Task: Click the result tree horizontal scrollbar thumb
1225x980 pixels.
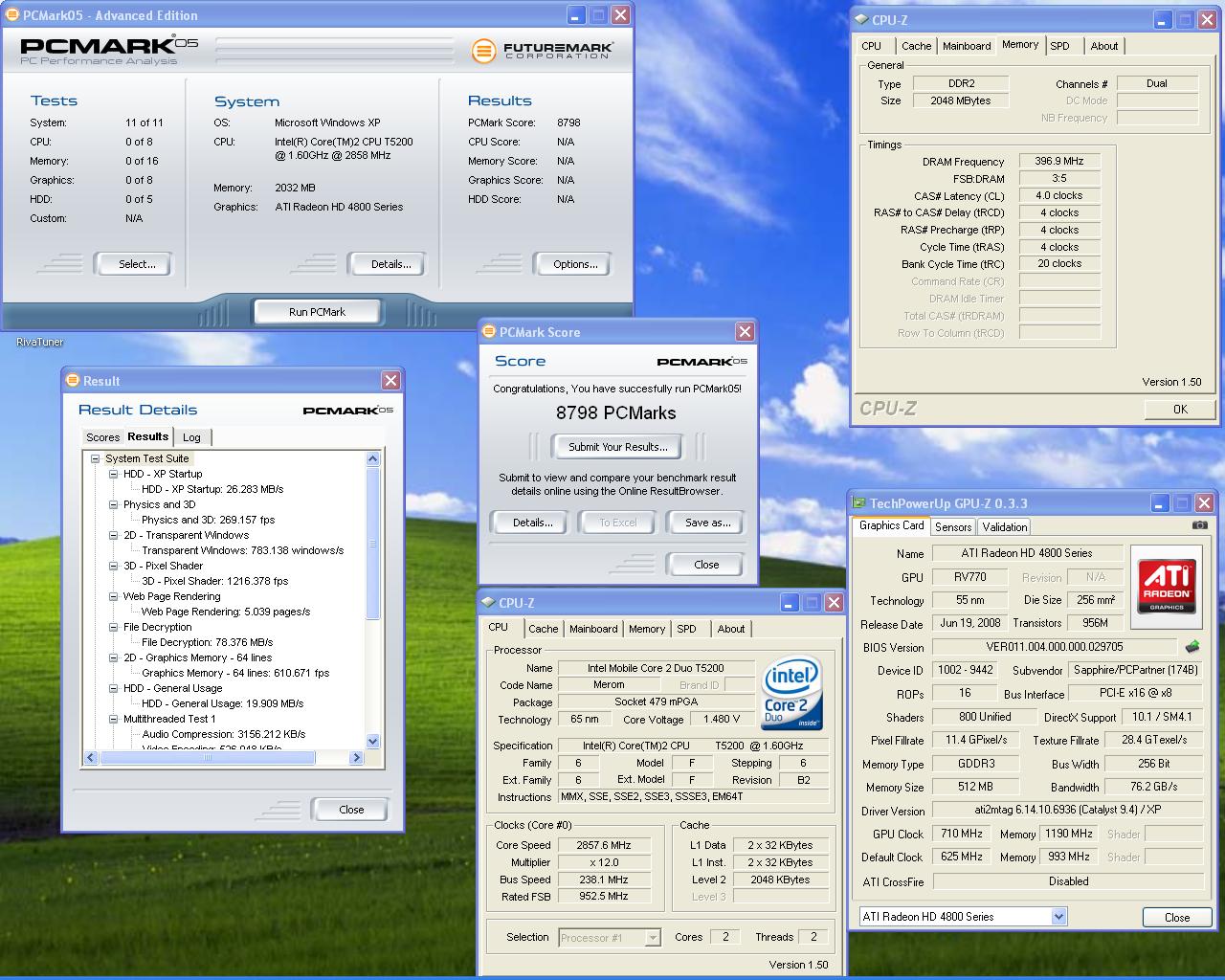Action: point(208,758)
